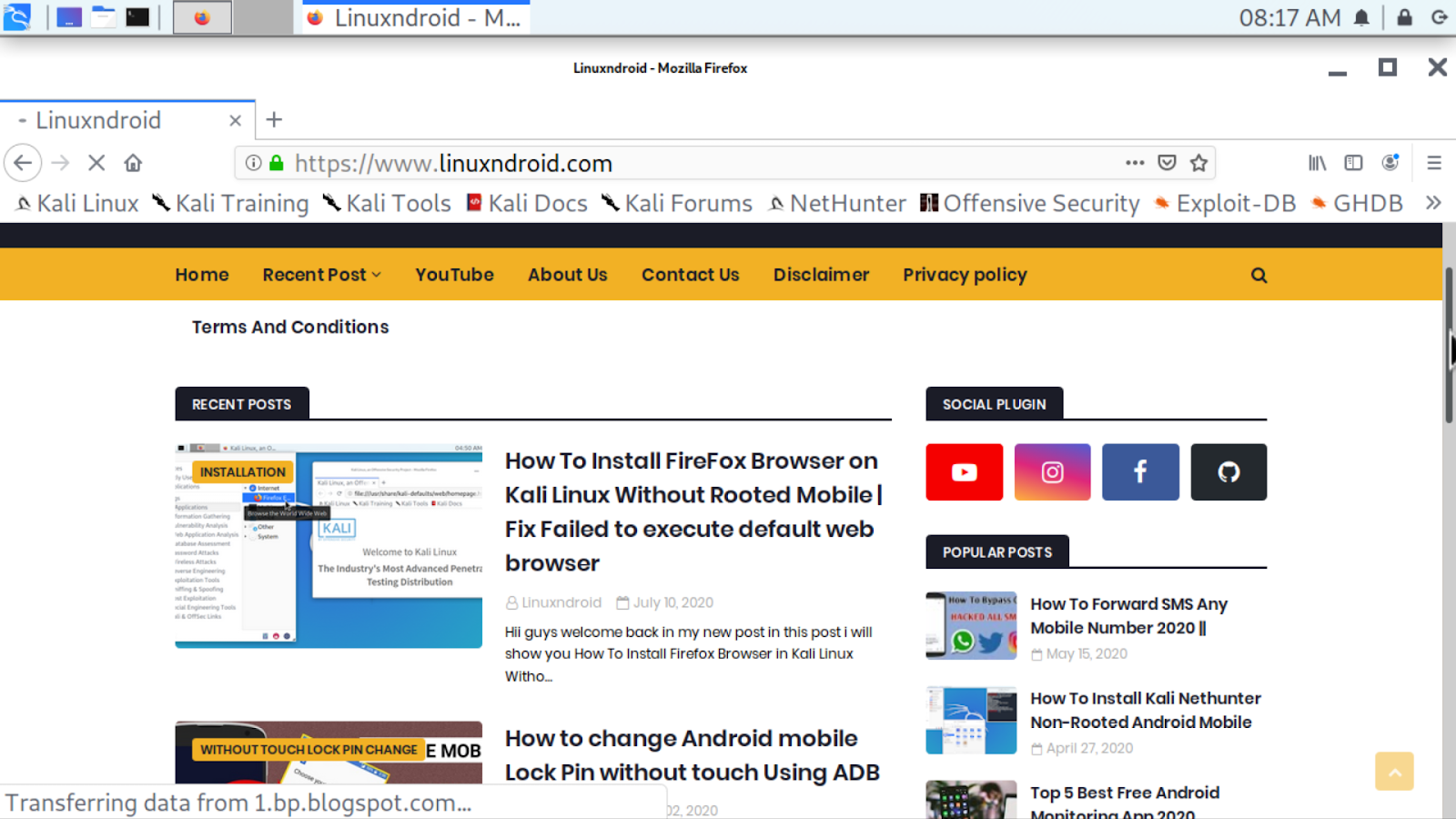Screen dimensions: 1456x819
Task: Go to the Firefox home page
Action: coord(133,163)
